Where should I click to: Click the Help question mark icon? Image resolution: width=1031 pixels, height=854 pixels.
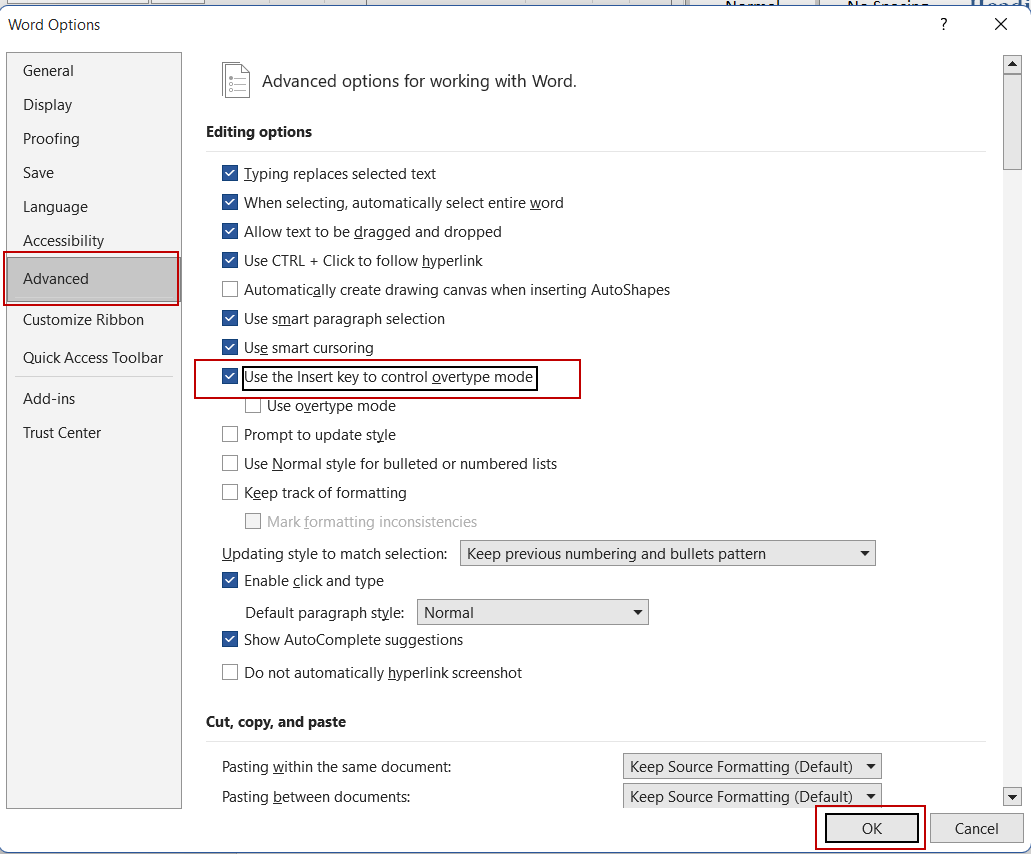tap(943, 25)
